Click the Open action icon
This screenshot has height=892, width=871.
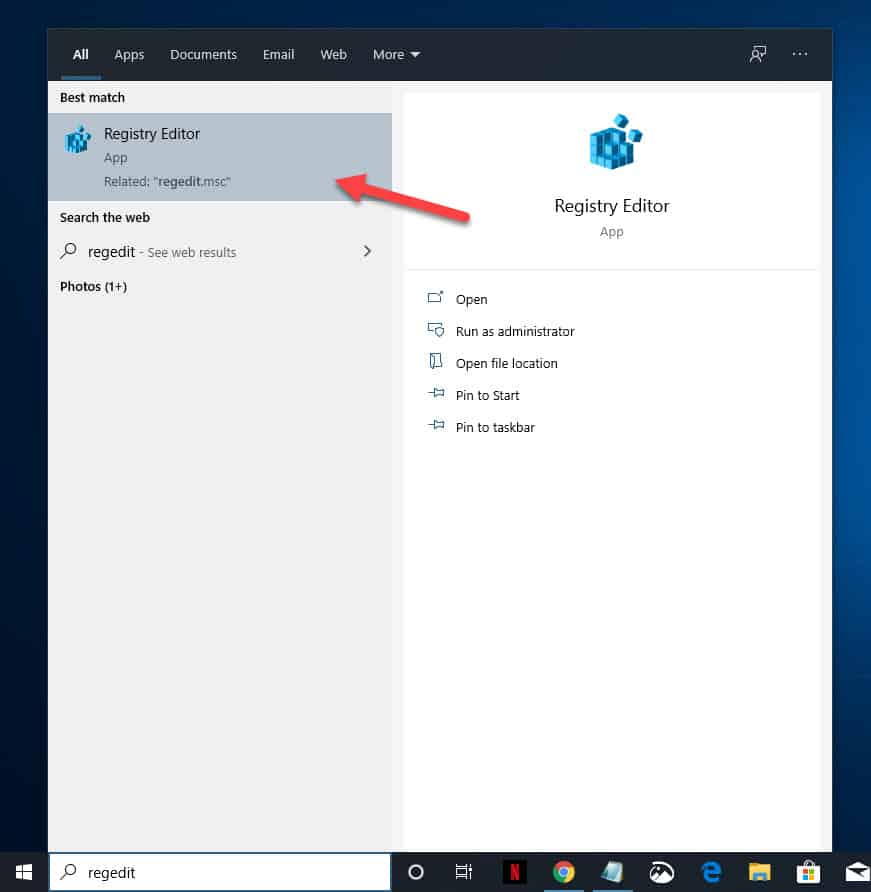point(435,297)
